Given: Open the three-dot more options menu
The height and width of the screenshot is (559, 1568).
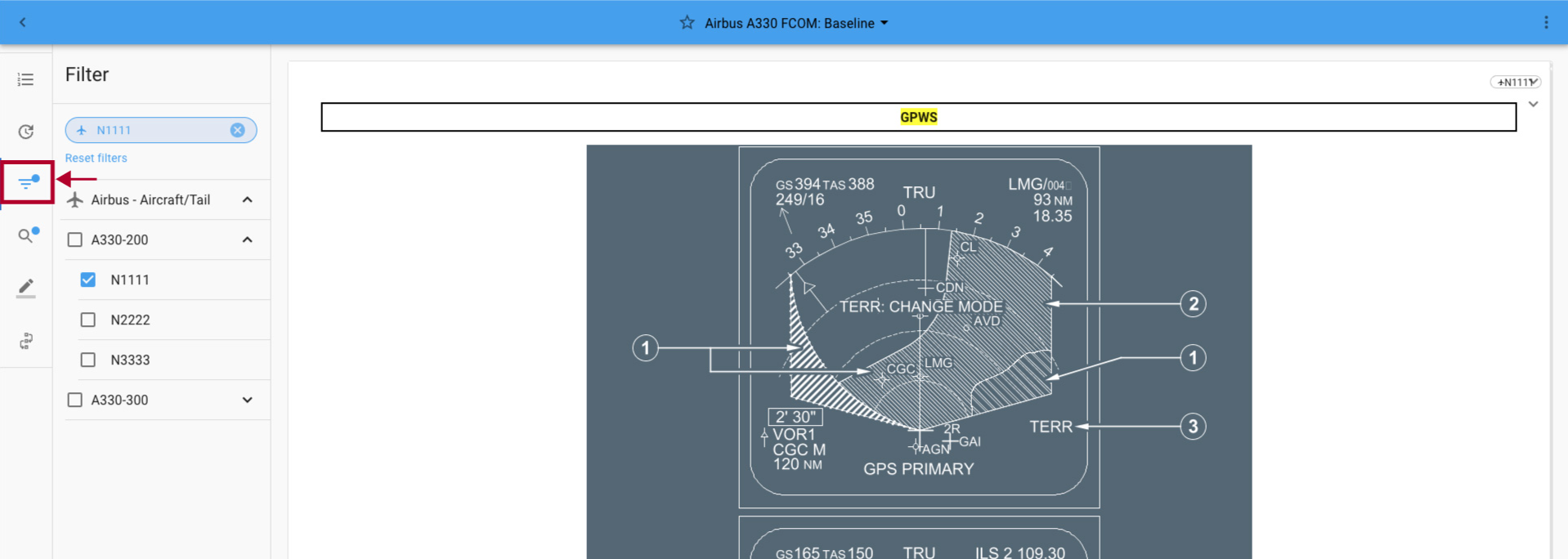Looking at the screenshot, I should tap(1545, 22).
